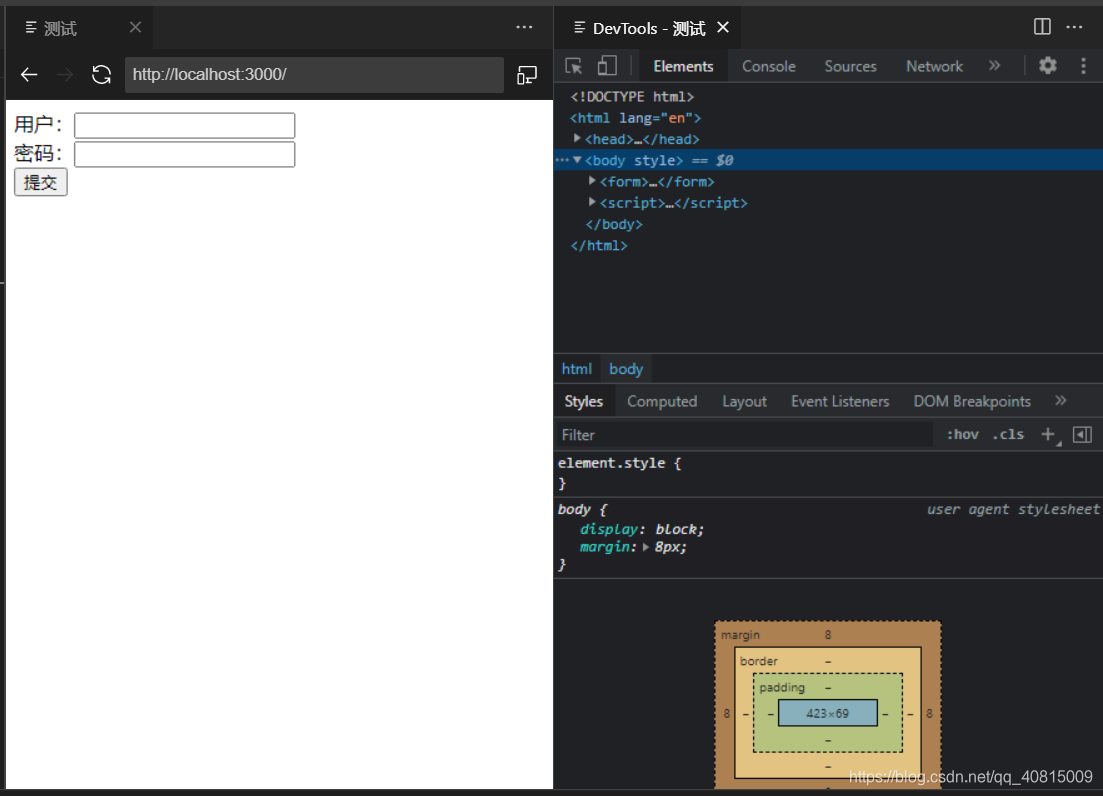Click the address bar showing localhost:3000

(x=314, y=75)
